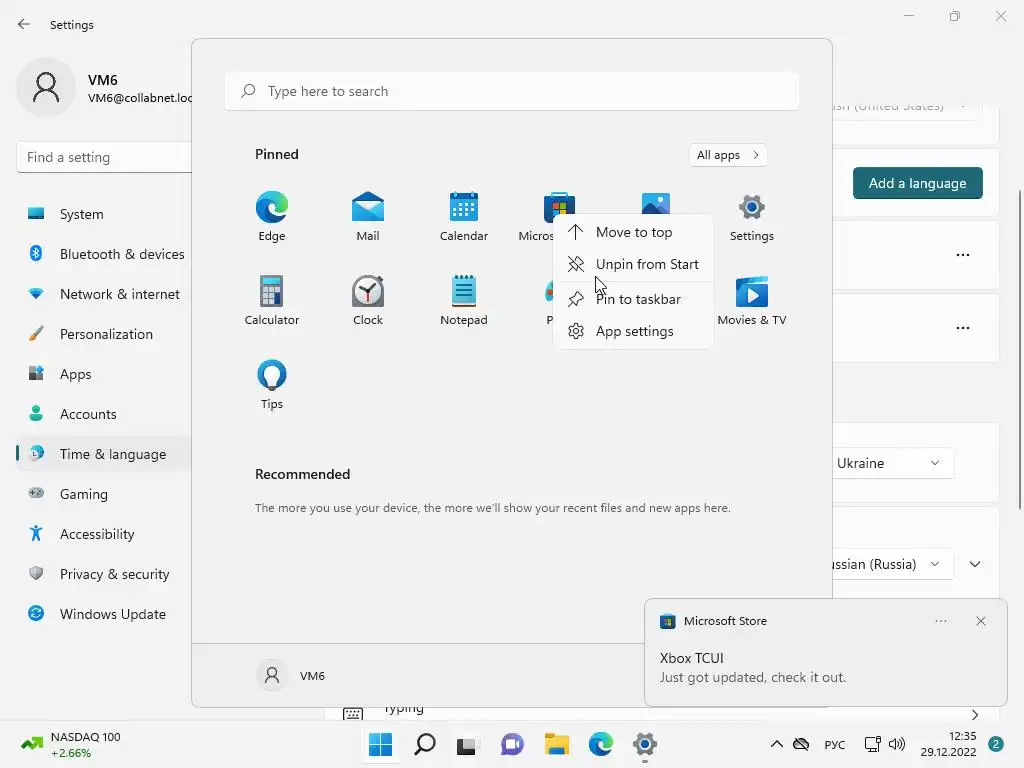1024x768 pixels.
Task: Go back in Settings window
Action: (x=24, y=24)
